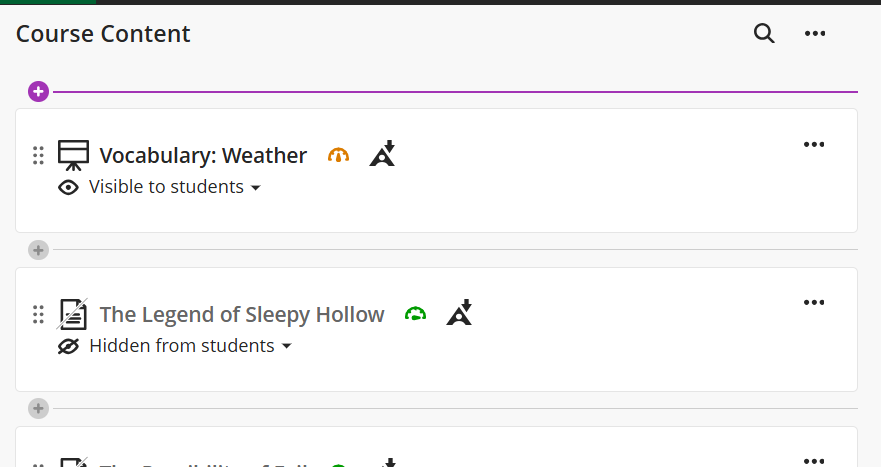Click alternative formats icon for Vocabulary: Weather
The image size is (881, 467).
point(383,154)
